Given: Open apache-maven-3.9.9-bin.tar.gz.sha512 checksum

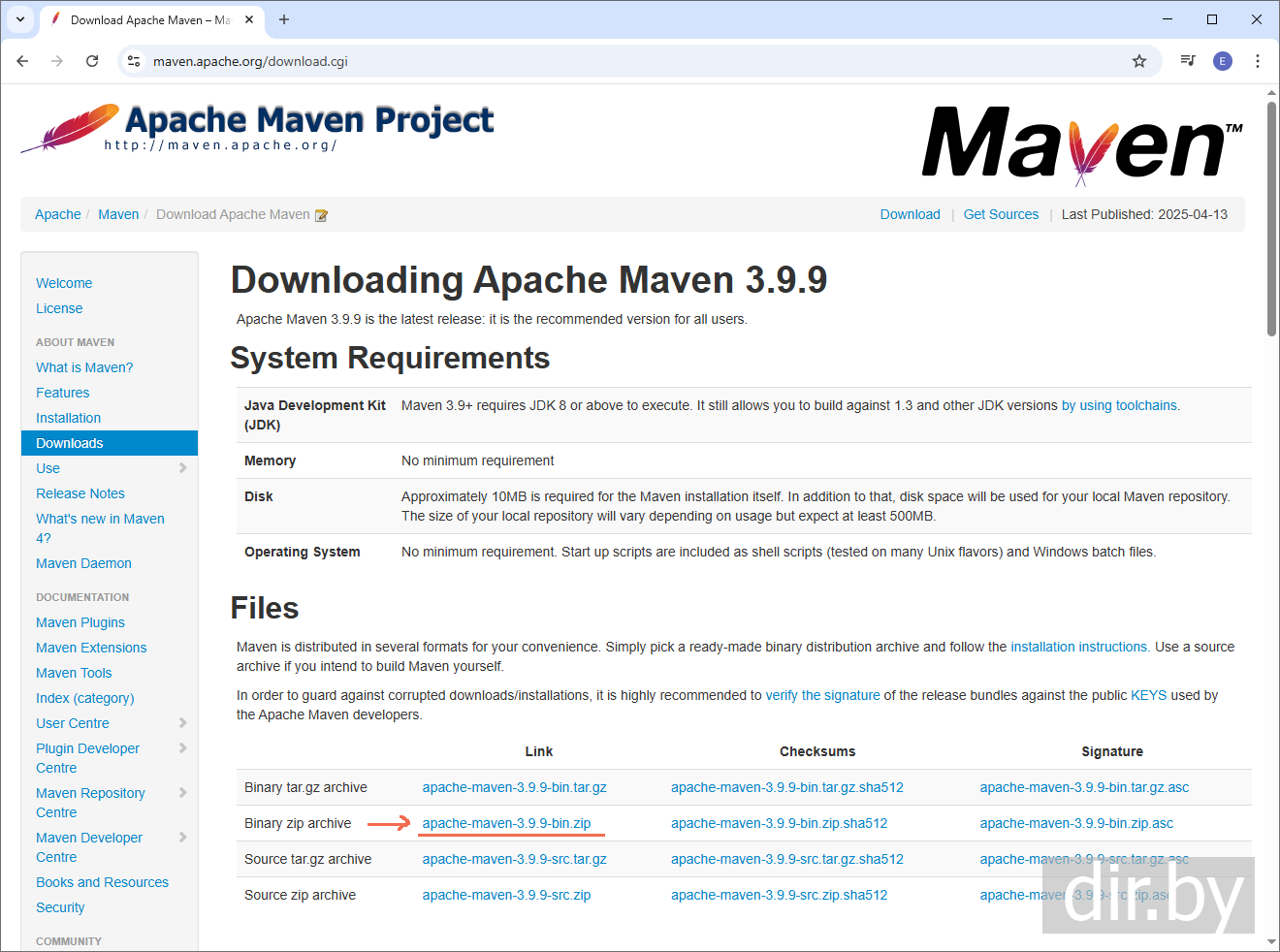Looking at the screenshot, I should [x=787, y=787].
